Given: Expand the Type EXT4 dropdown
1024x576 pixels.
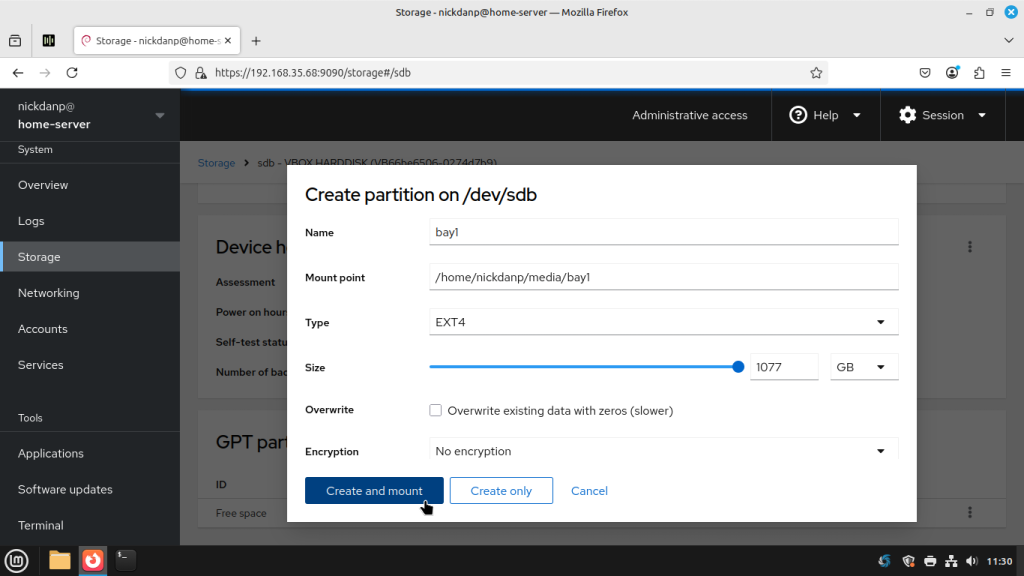Looking at the screenshot, I should click(x=663, y=322).
